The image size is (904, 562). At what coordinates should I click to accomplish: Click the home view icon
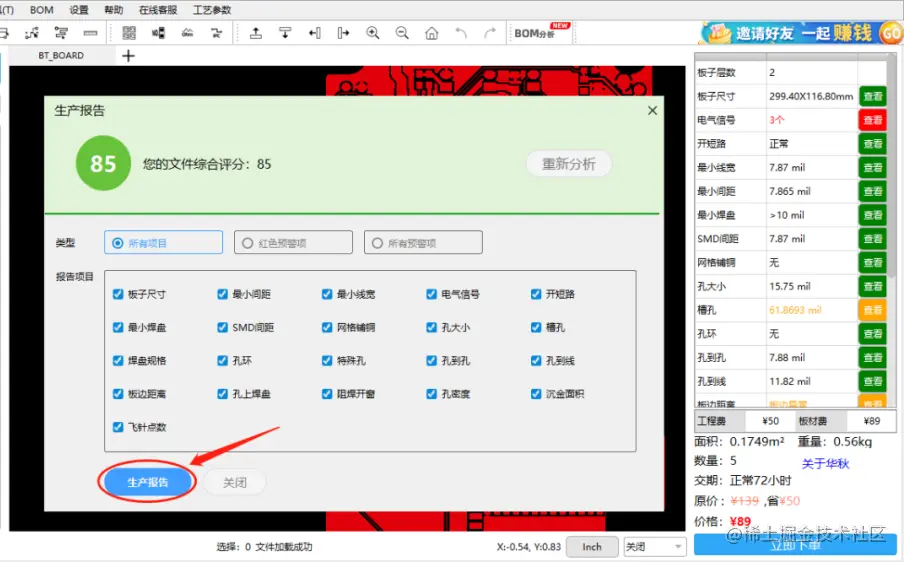tap(431, 33)
